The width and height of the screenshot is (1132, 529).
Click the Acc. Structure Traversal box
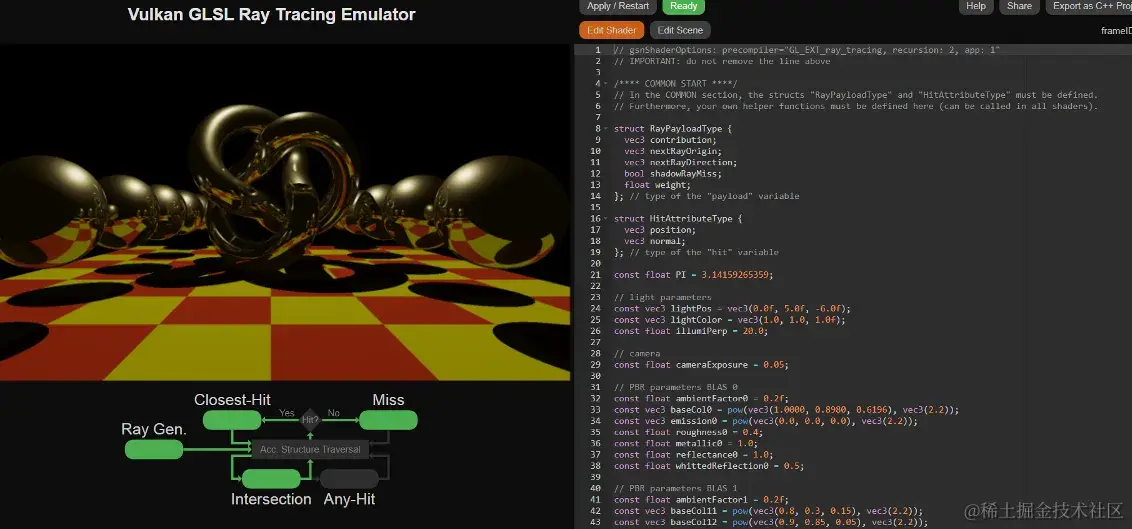coord(310,449)
